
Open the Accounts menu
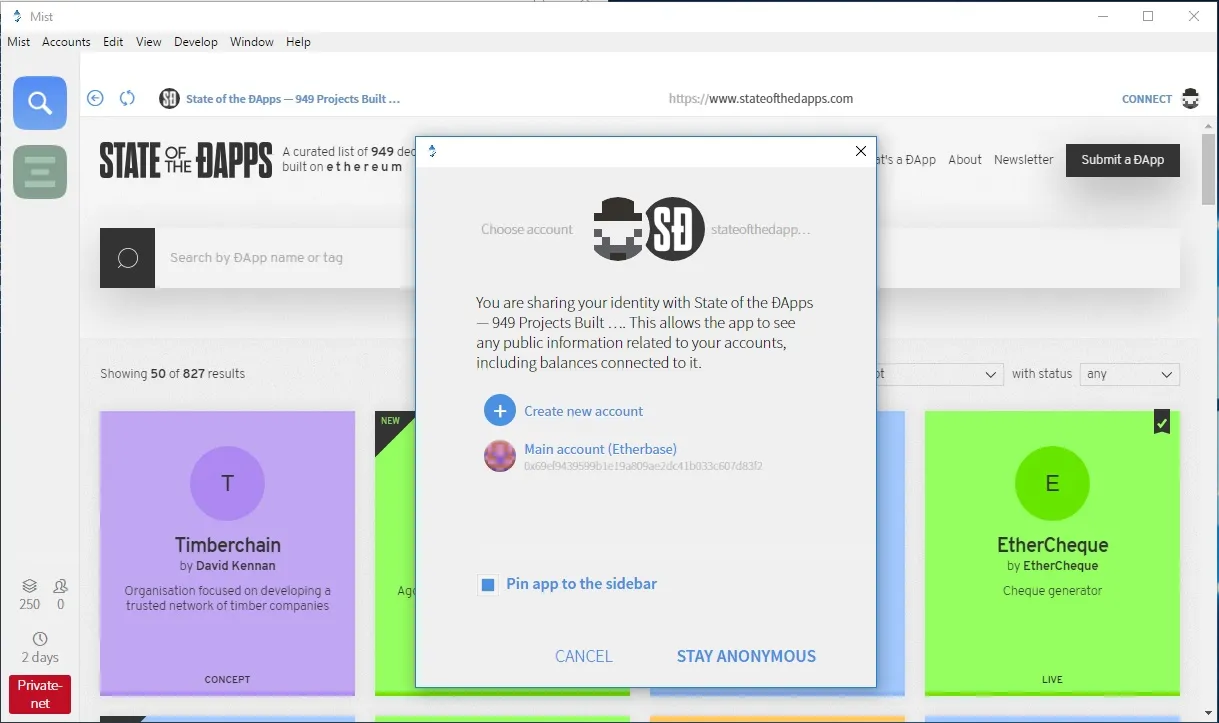(66, 42)
